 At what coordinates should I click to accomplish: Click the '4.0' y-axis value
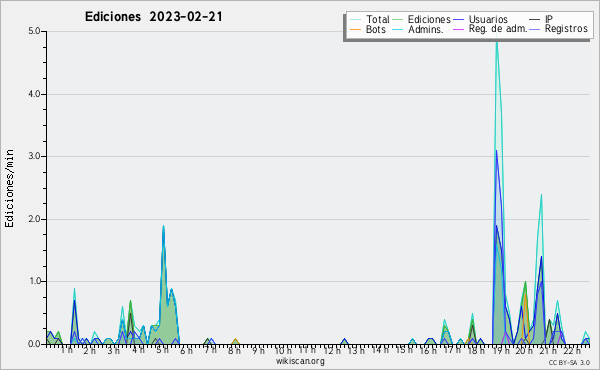pos(34,94)
